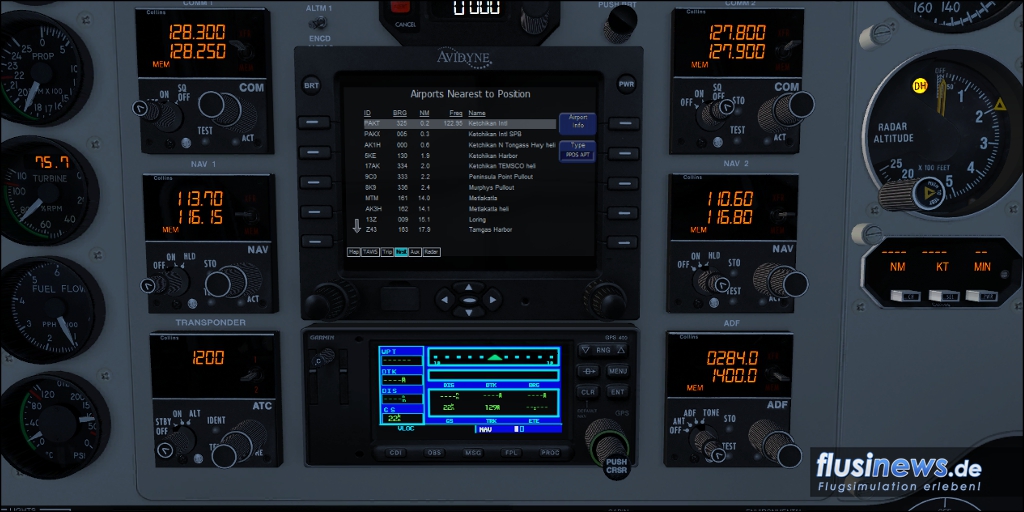
Task: Click the white scroll-down arrow in airport list
Action: click(357, 226)
